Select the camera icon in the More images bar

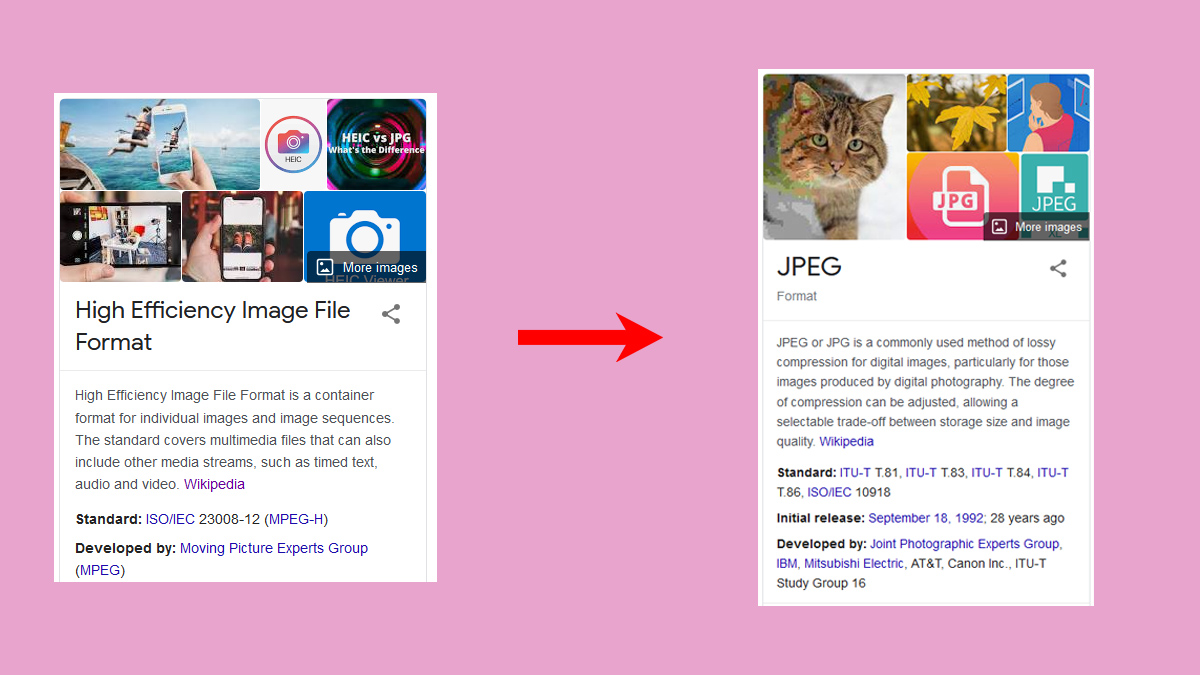pos(323,267)
